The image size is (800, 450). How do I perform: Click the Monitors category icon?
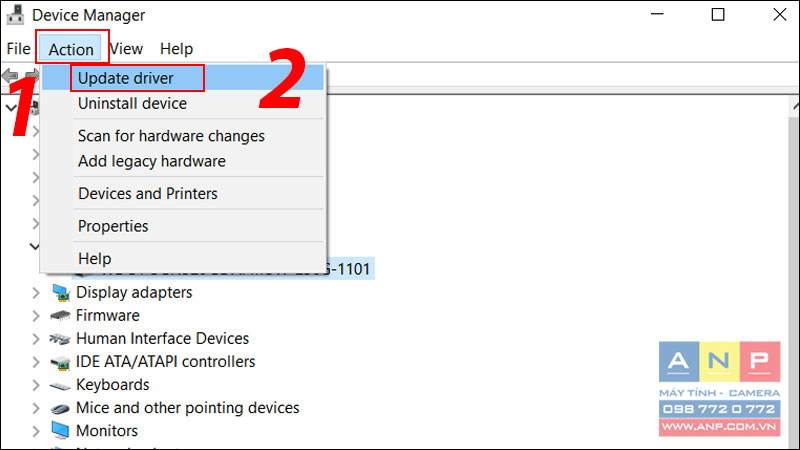click(60, 431)
